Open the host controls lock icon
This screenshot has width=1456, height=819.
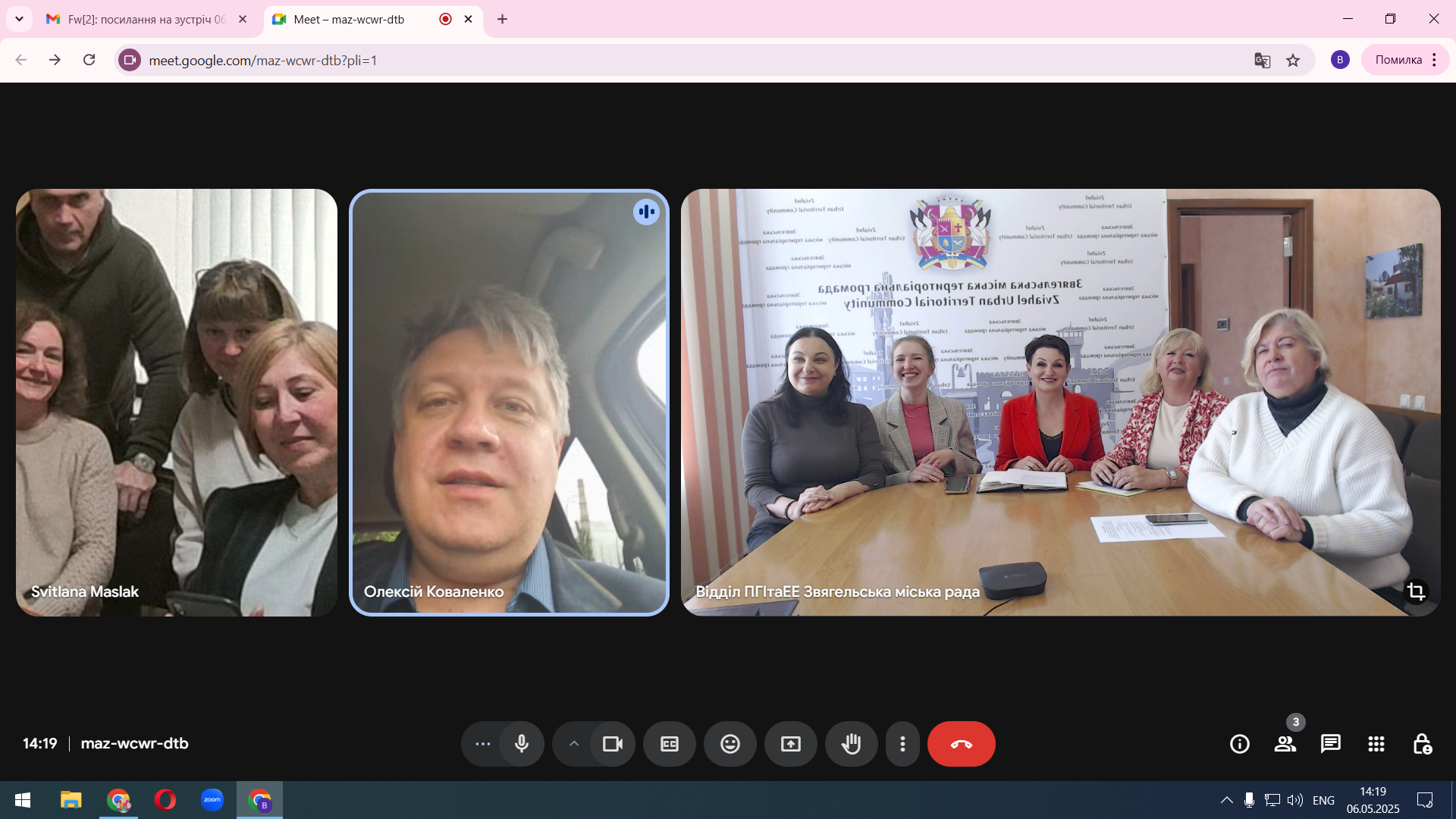pyautogui.click(x=1422, y=744)
